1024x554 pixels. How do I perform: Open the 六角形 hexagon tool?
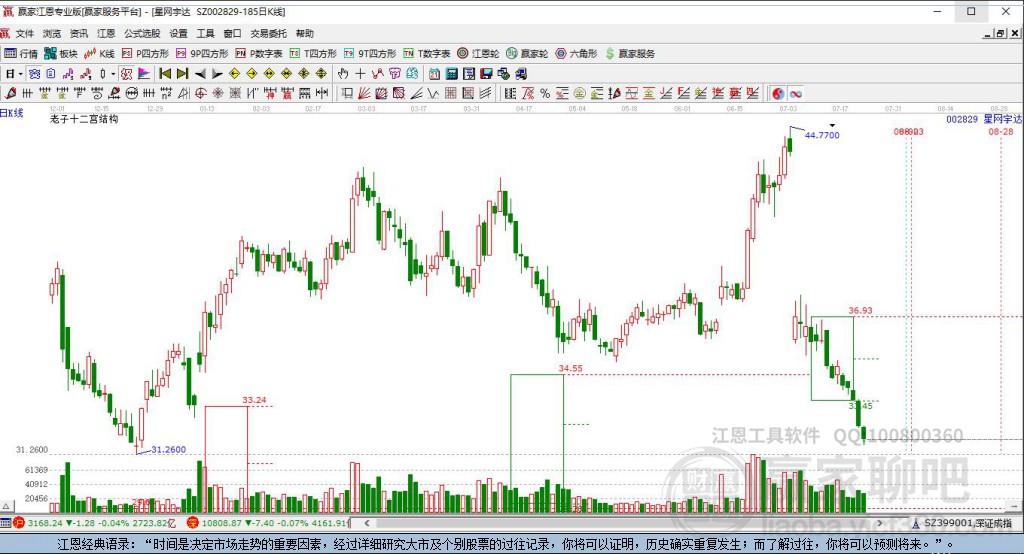pos(576,54)
